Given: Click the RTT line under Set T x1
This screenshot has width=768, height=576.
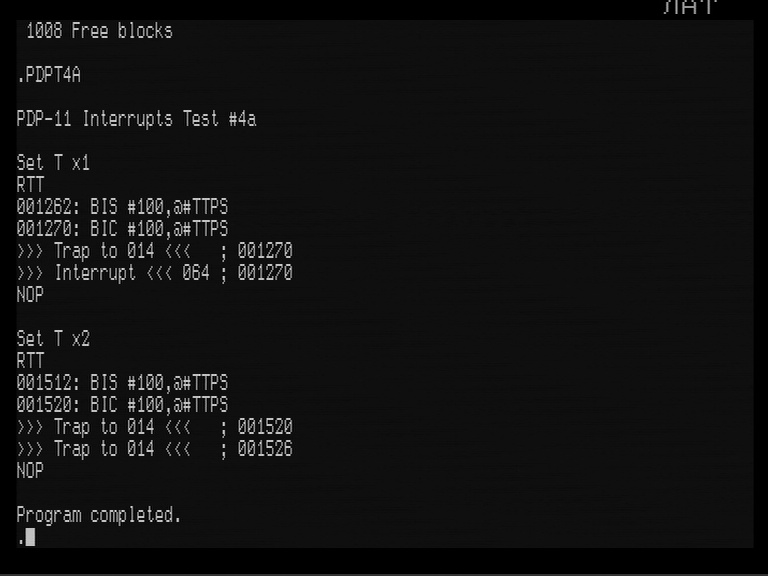Looking at the screenshot, I should click(31, 185).
